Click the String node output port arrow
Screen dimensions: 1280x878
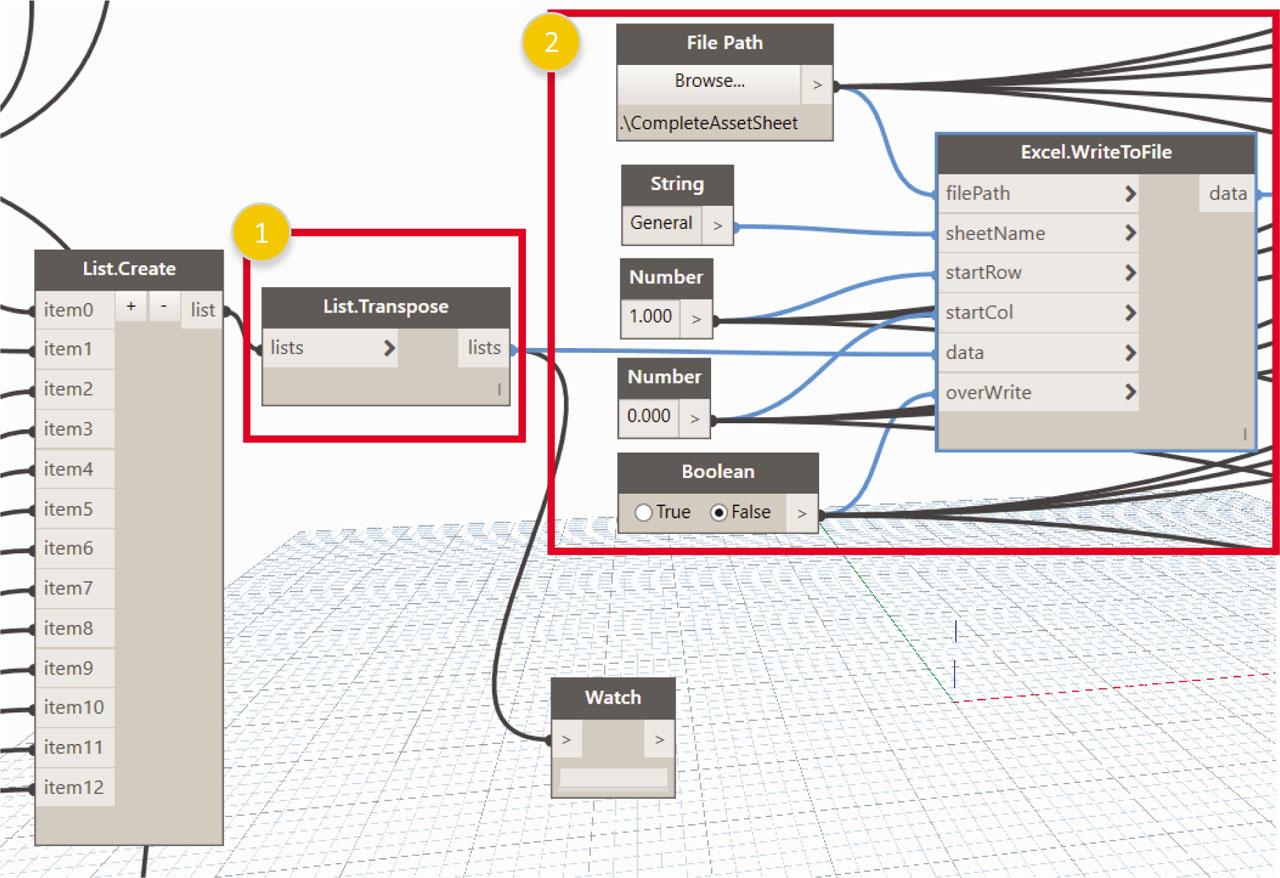click(x=717, y=226)
